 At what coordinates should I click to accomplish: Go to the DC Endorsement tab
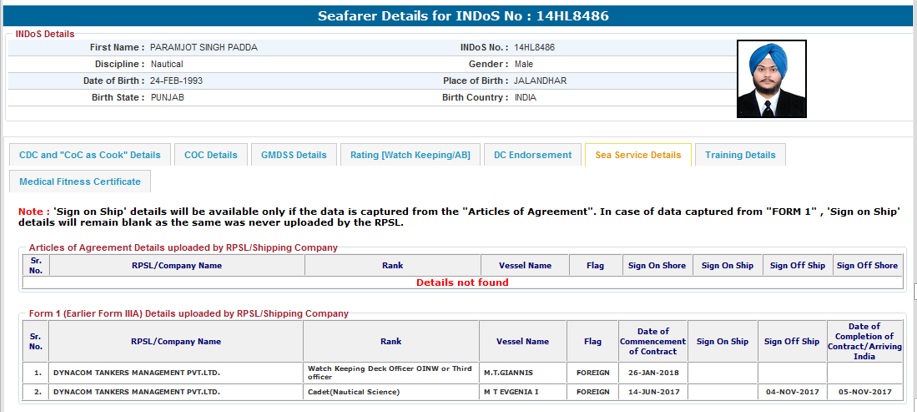tap(532, 155)
